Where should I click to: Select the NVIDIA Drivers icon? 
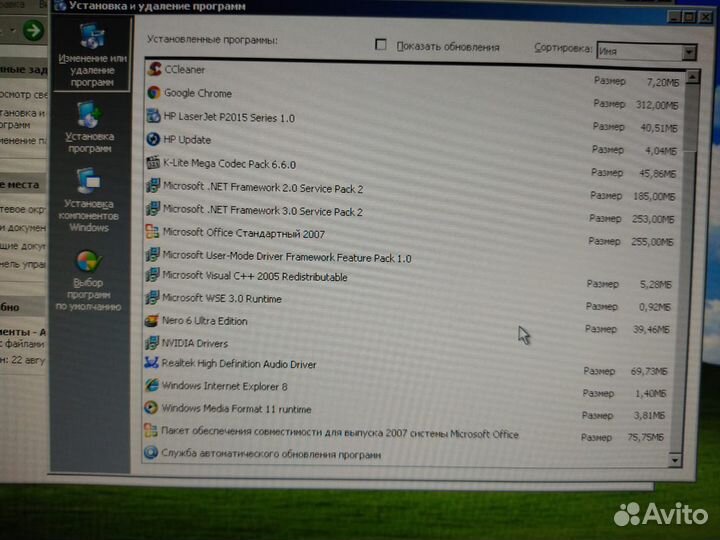[152, 343]
